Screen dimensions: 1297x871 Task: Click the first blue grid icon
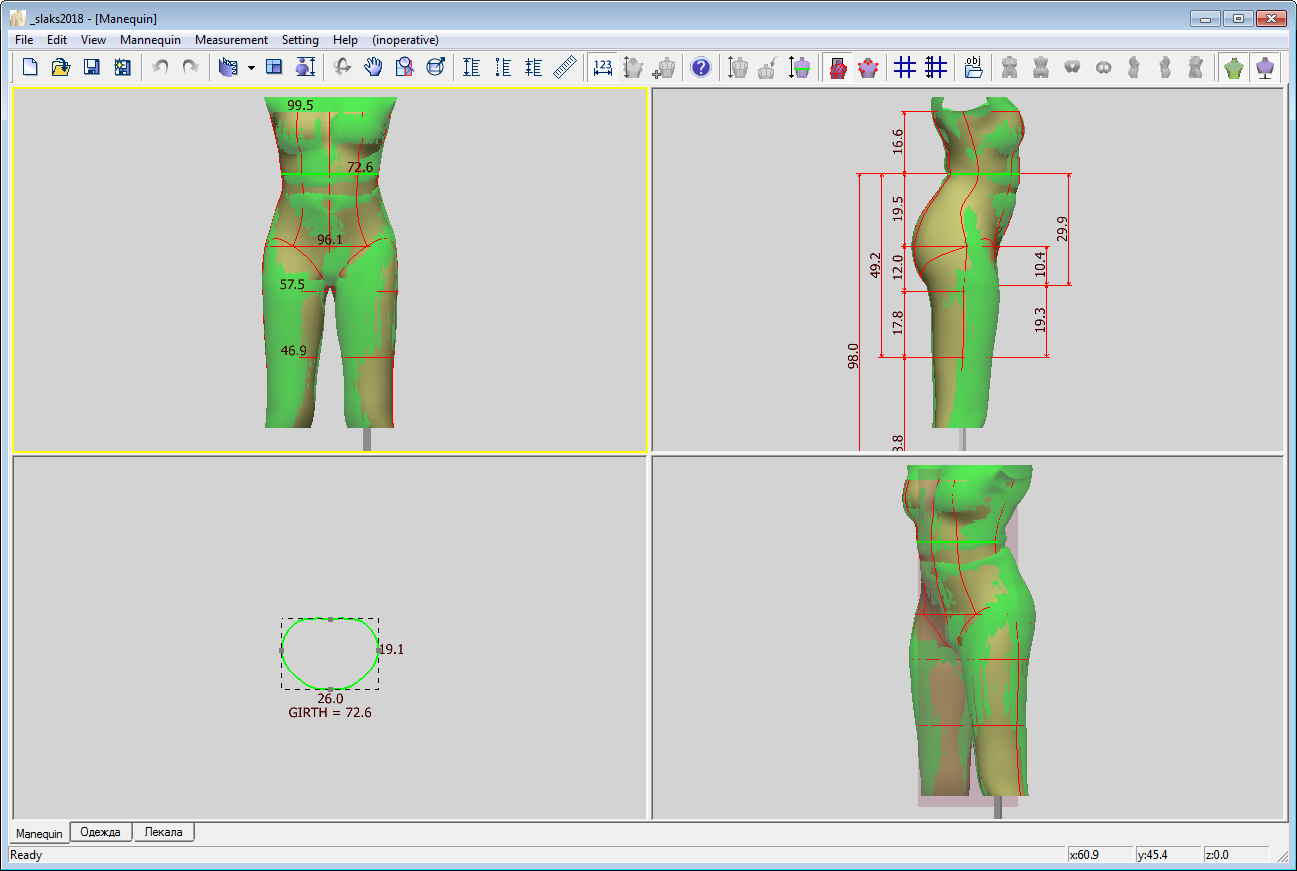(x=905, y=67)
